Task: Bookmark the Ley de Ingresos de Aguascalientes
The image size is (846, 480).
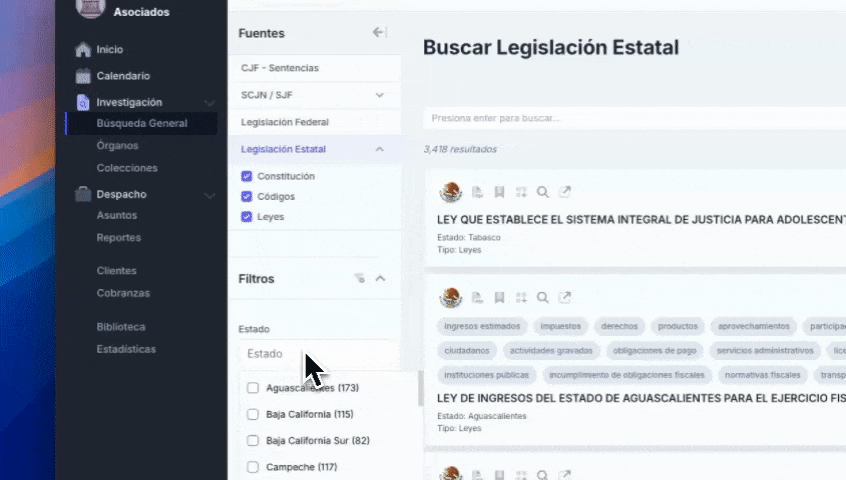Action: coord(500,297)
